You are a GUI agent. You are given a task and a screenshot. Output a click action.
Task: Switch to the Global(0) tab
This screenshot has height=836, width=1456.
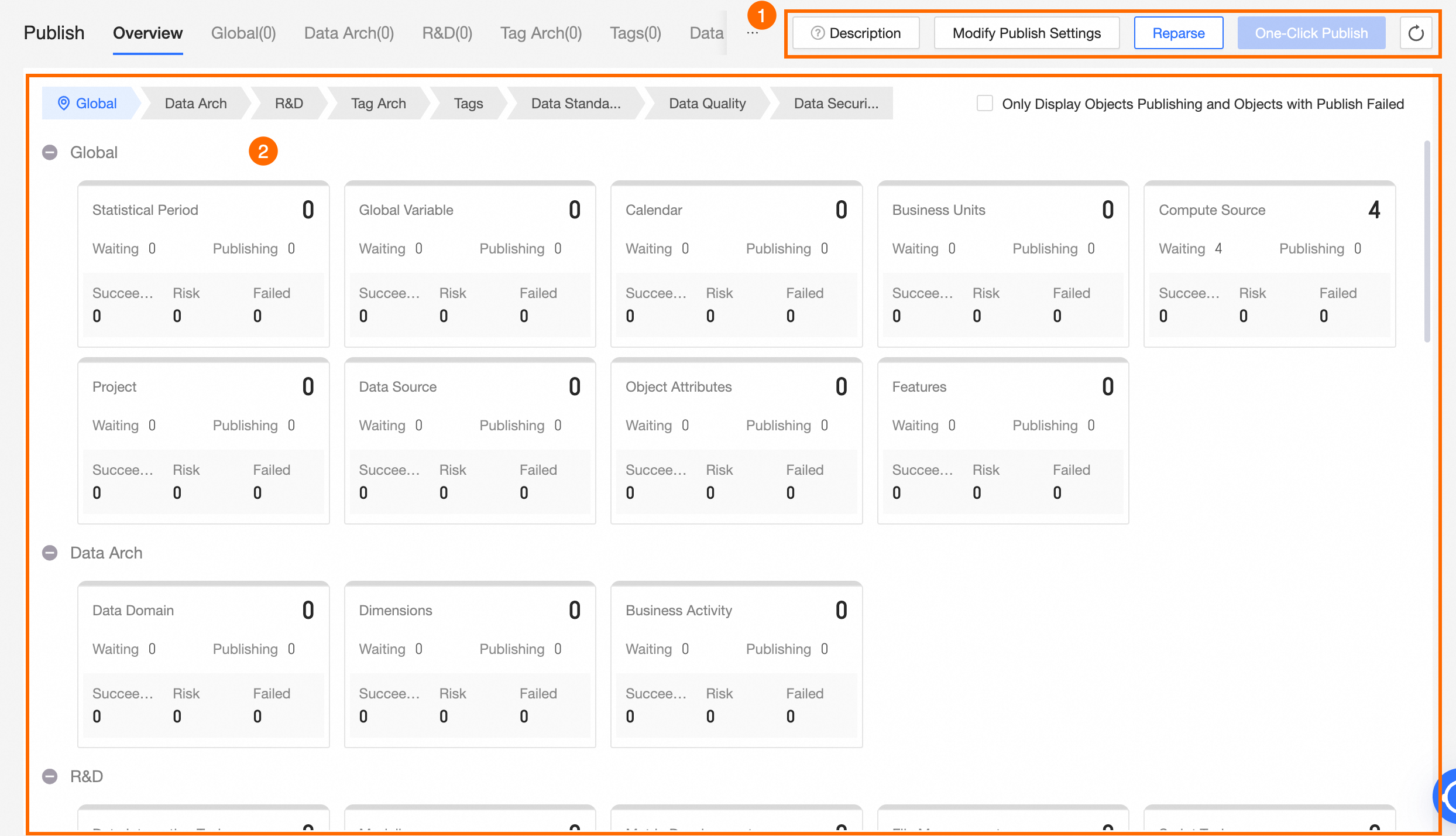pos(243,33)
